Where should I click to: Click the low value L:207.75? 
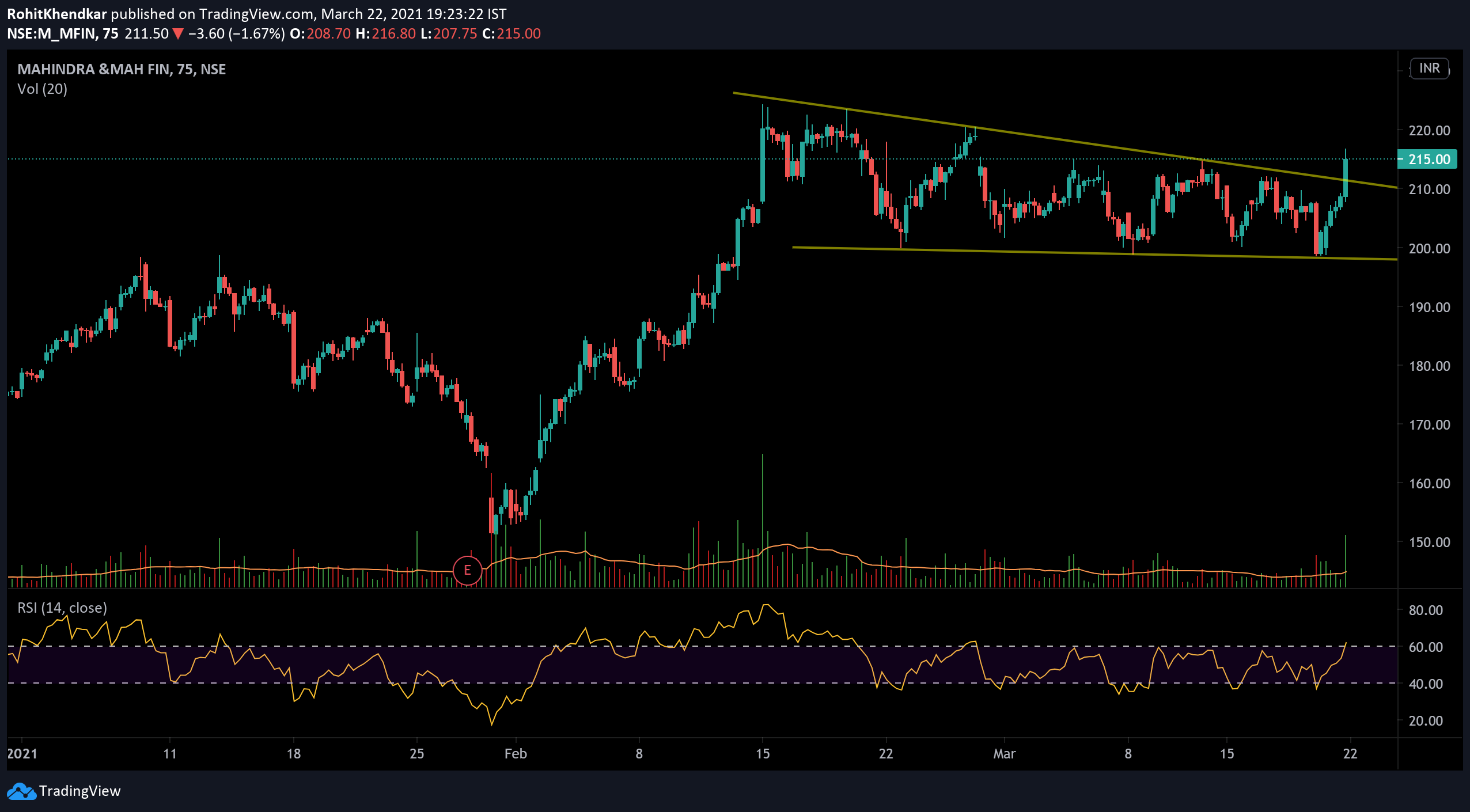point(449,34)
